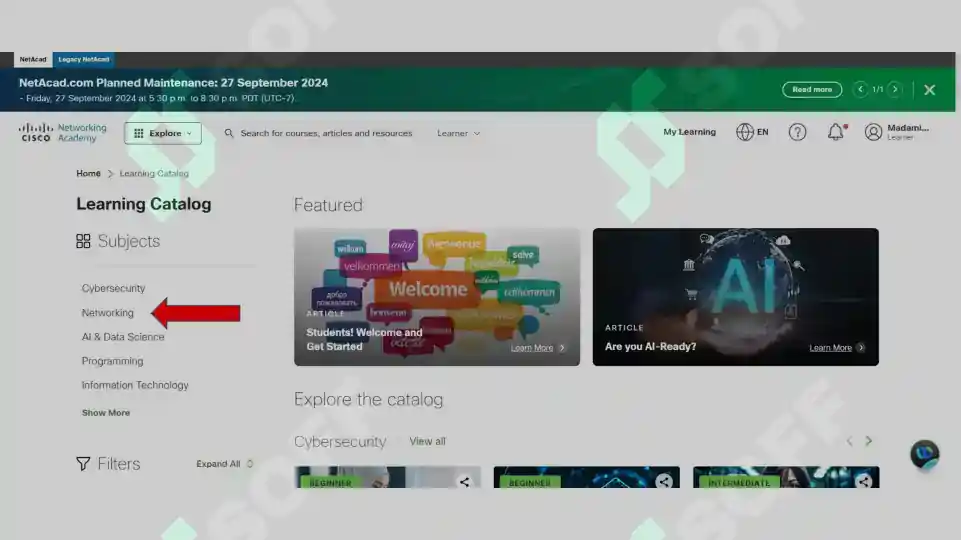This screenshot has height=540, width=961.
Task: Click the Home breadcrumb link
Action: point(88,173)
